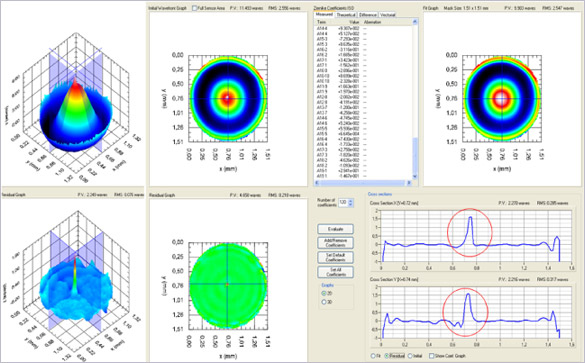Choose the Fit cross-section option
585x363 pixels.
pos(373,356)
